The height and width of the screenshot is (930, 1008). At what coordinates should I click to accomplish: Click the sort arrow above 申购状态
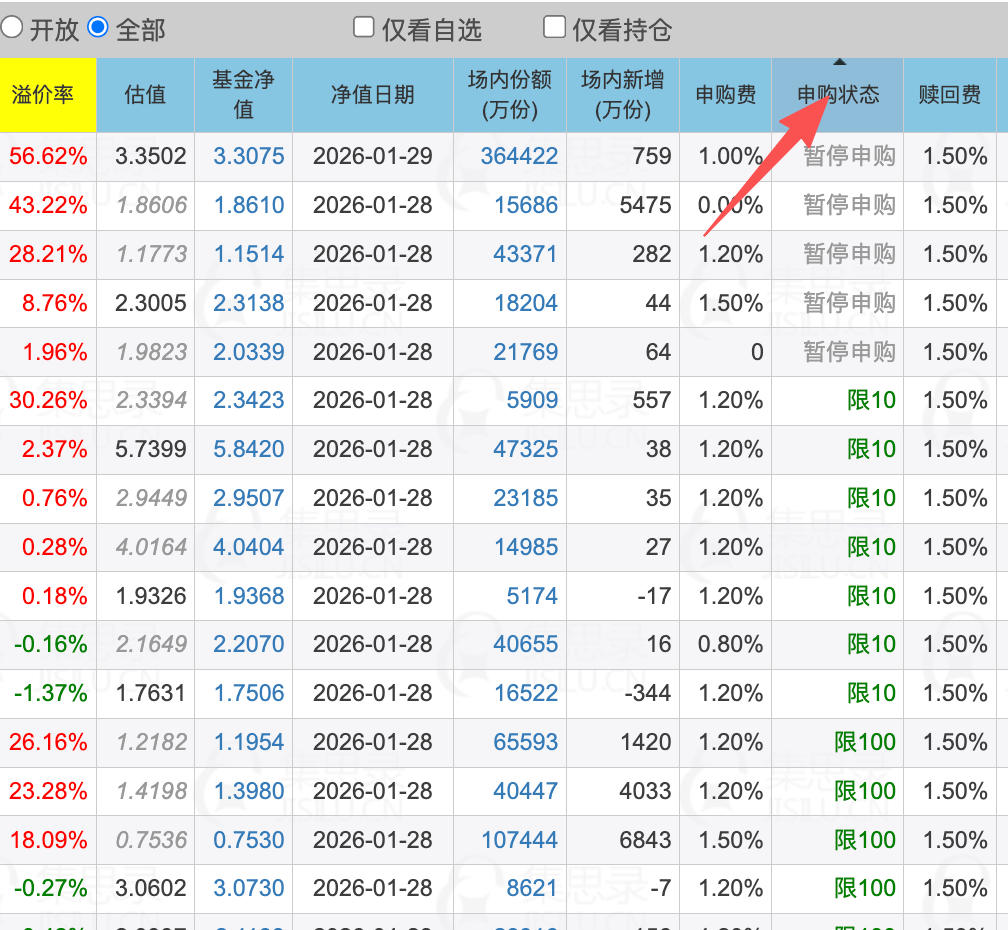pyautogui.click(x=839, y=63)
